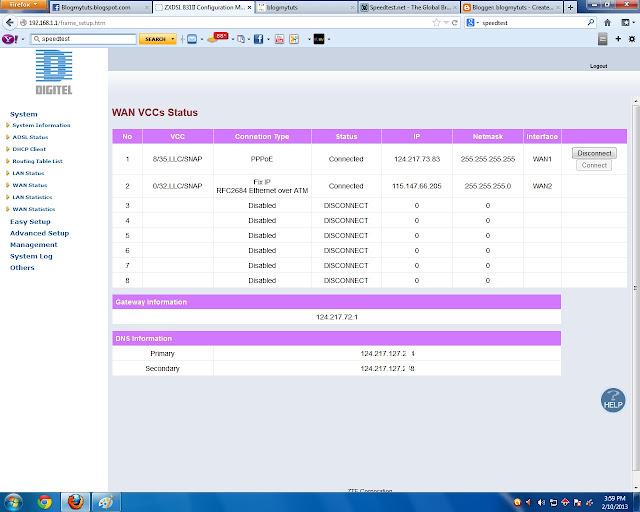
Task: Click the reload page icon in address bar
Action: (455, 23)
